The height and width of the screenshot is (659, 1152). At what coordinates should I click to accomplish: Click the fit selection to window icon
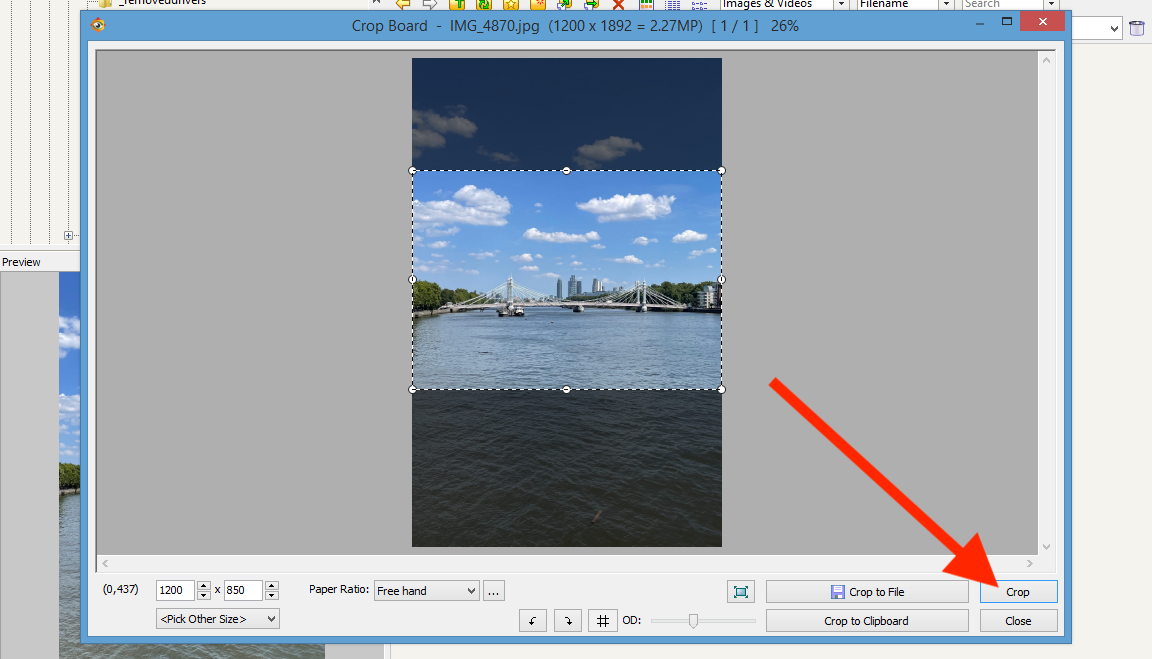point(741,591)
